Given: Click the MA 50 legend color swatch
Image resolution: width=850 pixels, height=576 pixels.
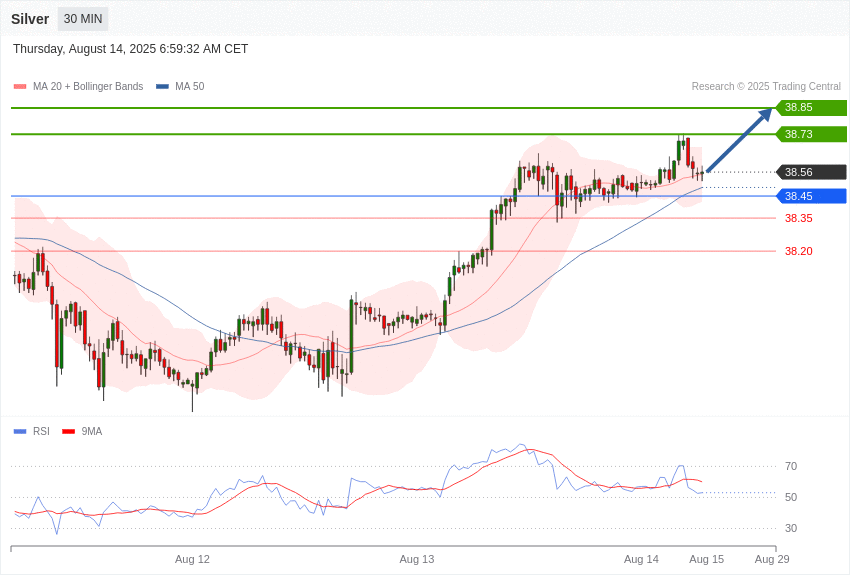Looking at the screenshot, I should 162,87.
